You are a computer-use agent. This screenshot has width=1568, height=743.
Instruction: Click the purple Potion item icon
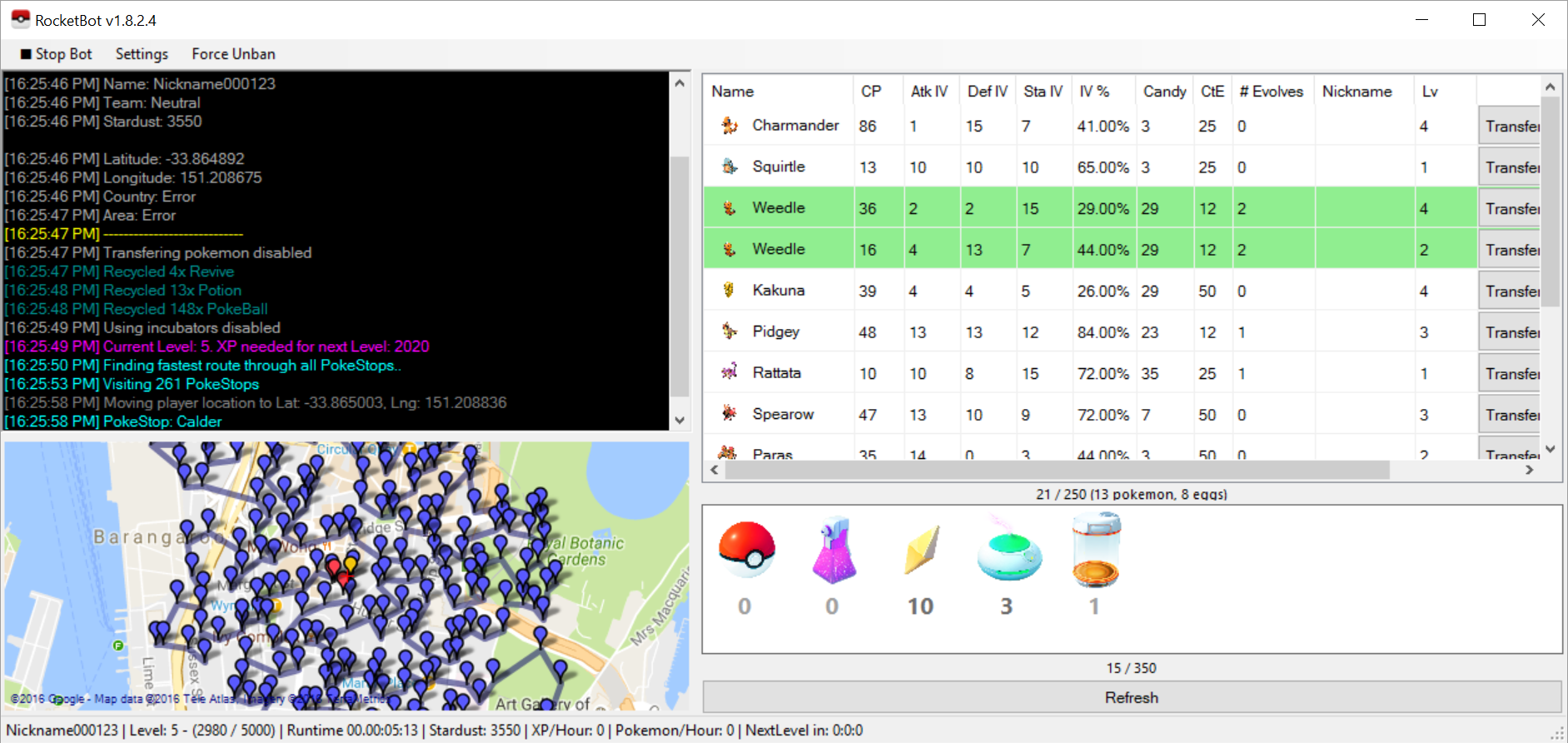coord(834,549)
